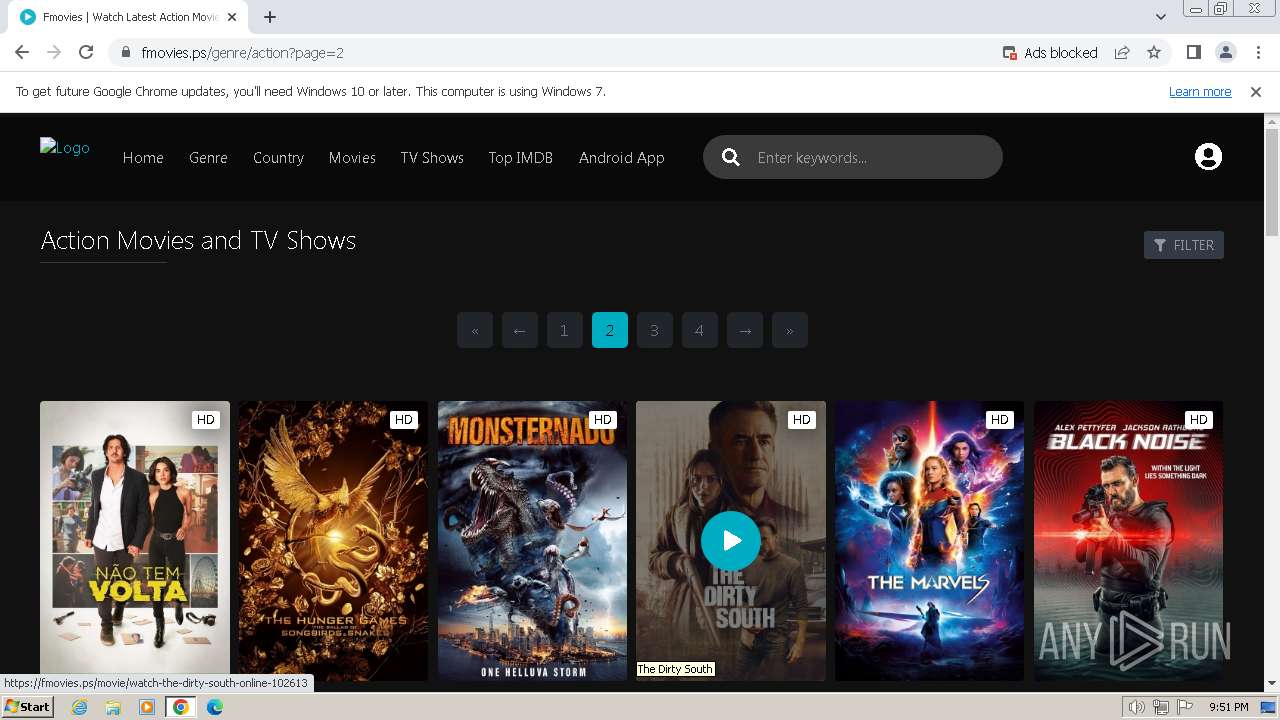The image size is (1280, 720).
Task: Click the share page icon
Action: pos(1122,52)
